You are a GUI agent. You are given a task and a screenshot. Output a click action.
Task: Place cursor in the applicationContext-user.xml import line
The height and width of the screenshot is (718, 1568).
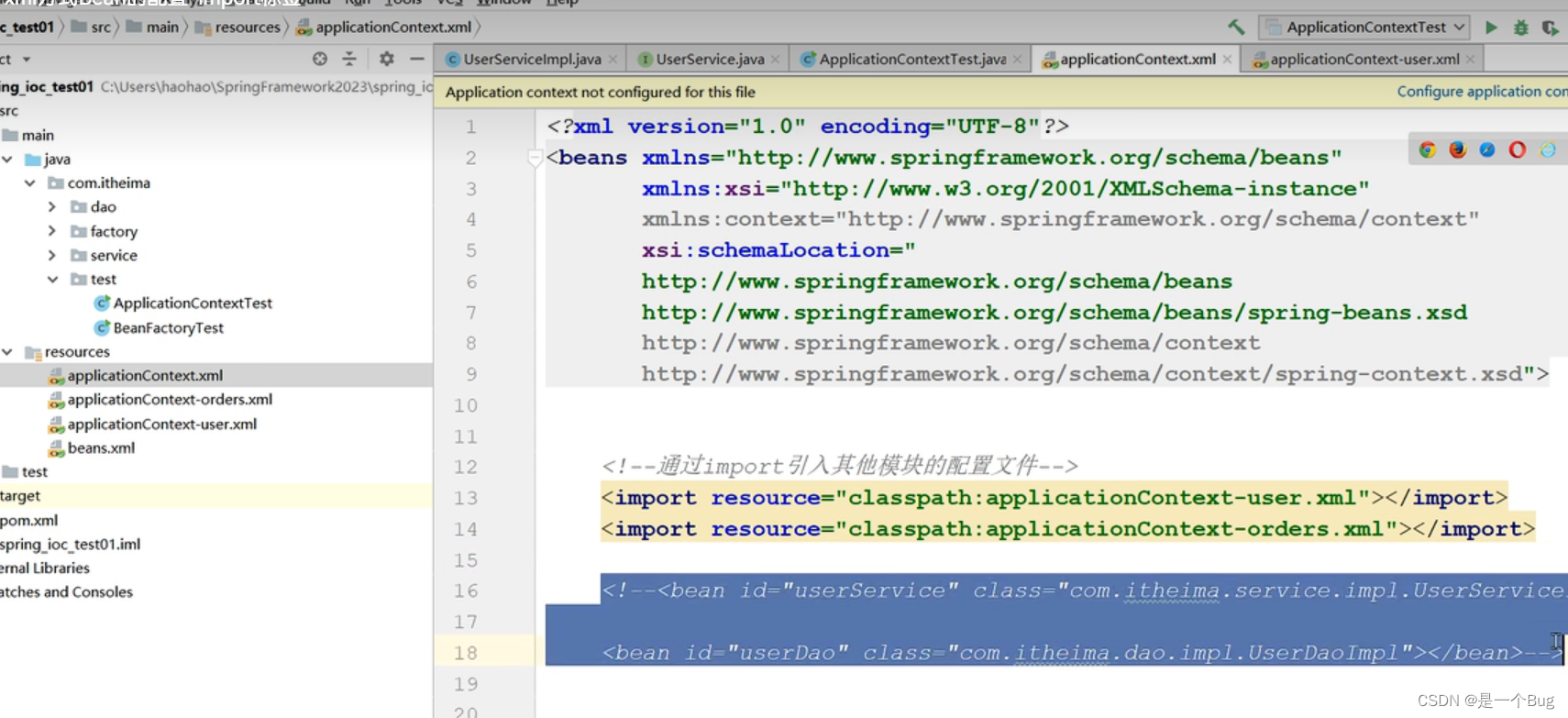tap(1055, 498)
